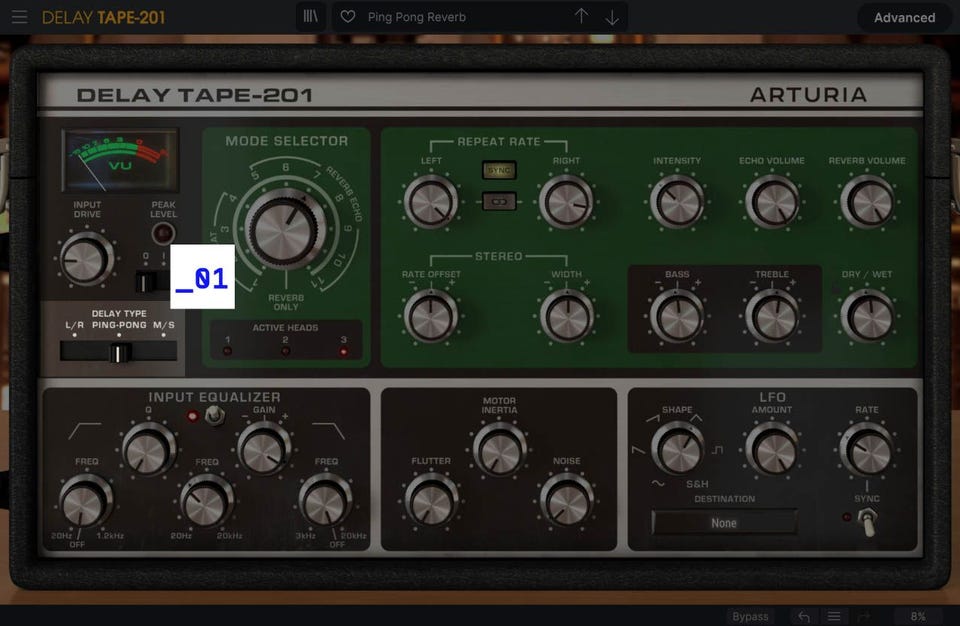Load the next preset with the down arrow

point(612,18)
